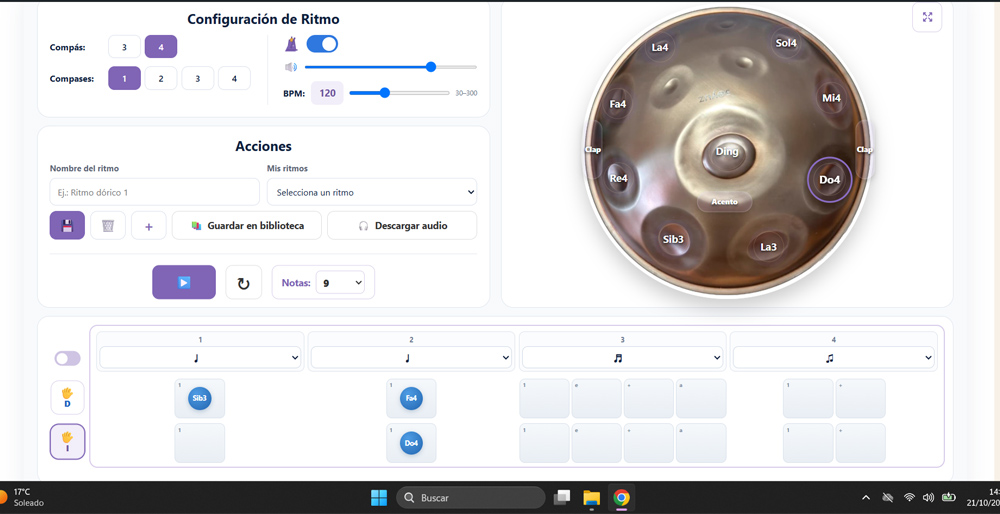The height and width of the screenshot is (514, 1000).
Task: Toggle the metronome switch off
Action: click(322, 44)
